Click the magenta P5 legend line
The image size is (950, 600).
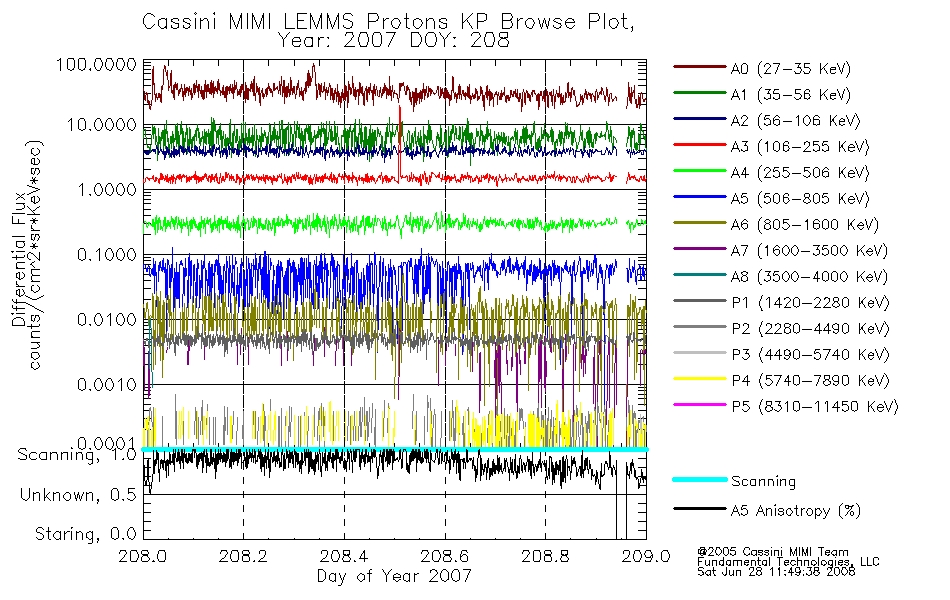[x=699, y=405]
